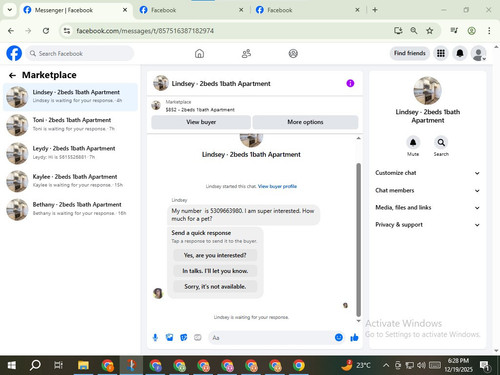The width and height of the screenshot is (500, 375).
Task: Open Task View on the taskbar
Action: (x=59, y=366)
